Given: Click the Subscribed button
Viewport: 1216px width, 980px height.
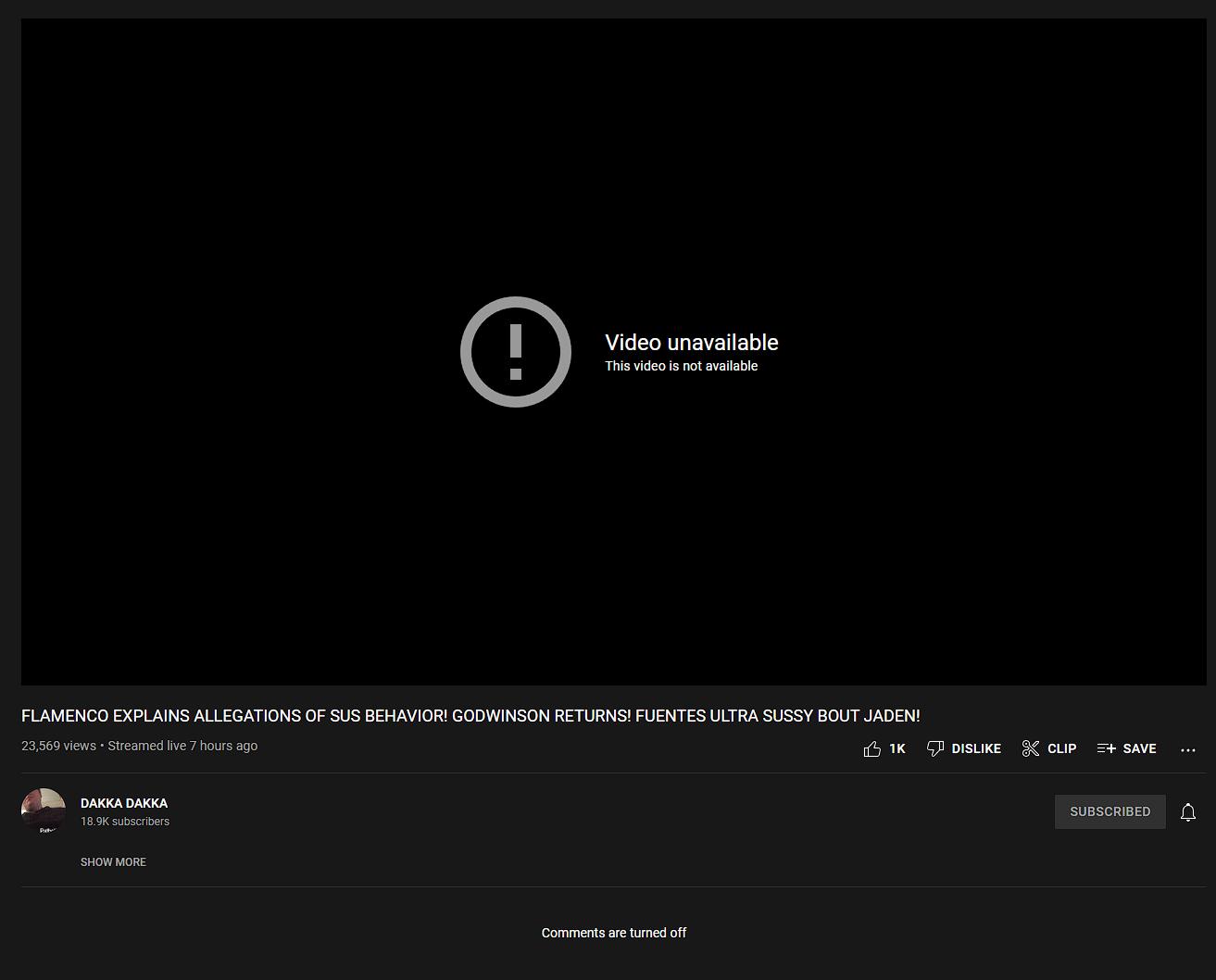Looking at the screenshot, I should (x=1109, y=811).
